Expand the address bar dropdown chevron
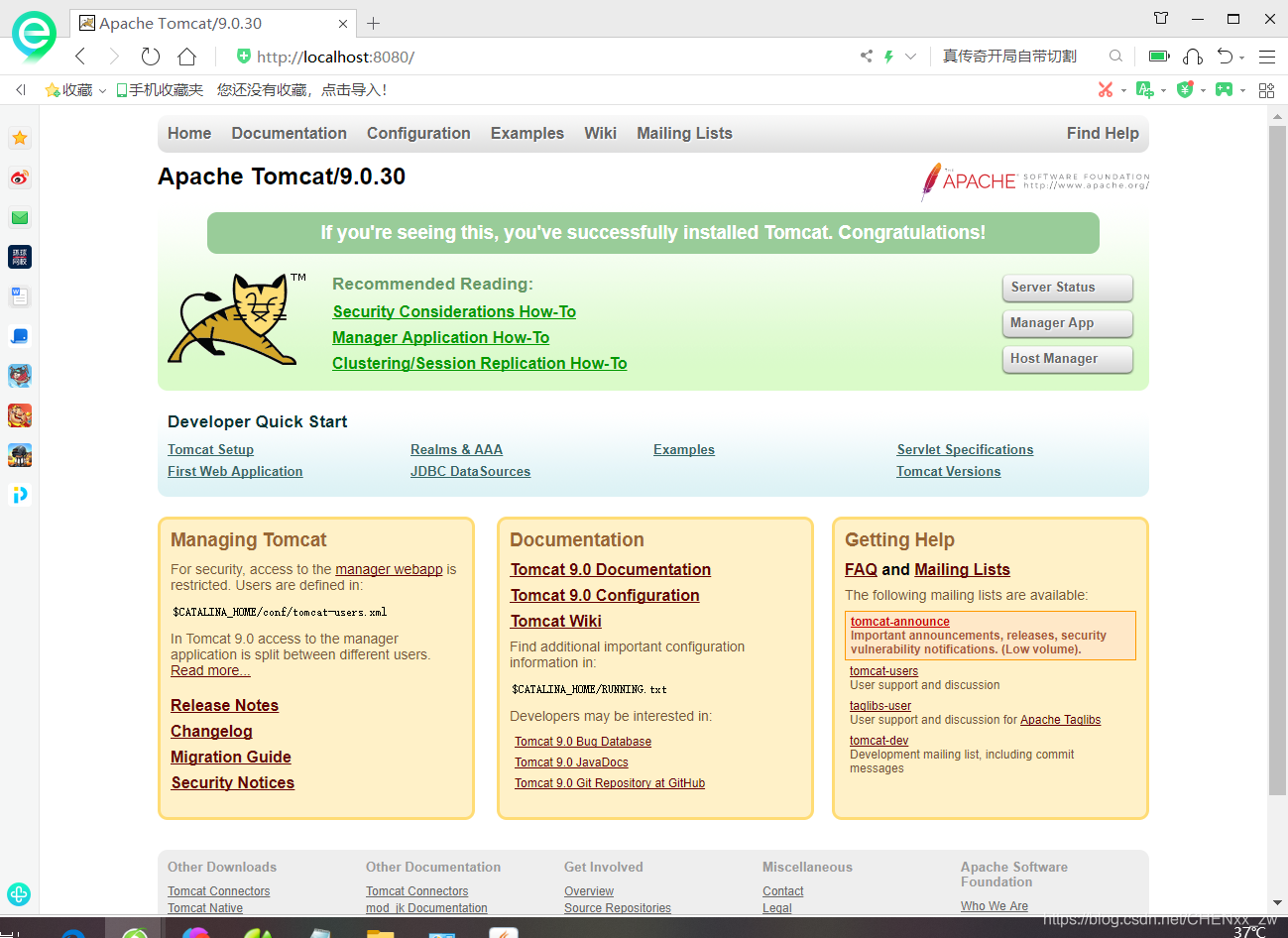 (910, 57)
